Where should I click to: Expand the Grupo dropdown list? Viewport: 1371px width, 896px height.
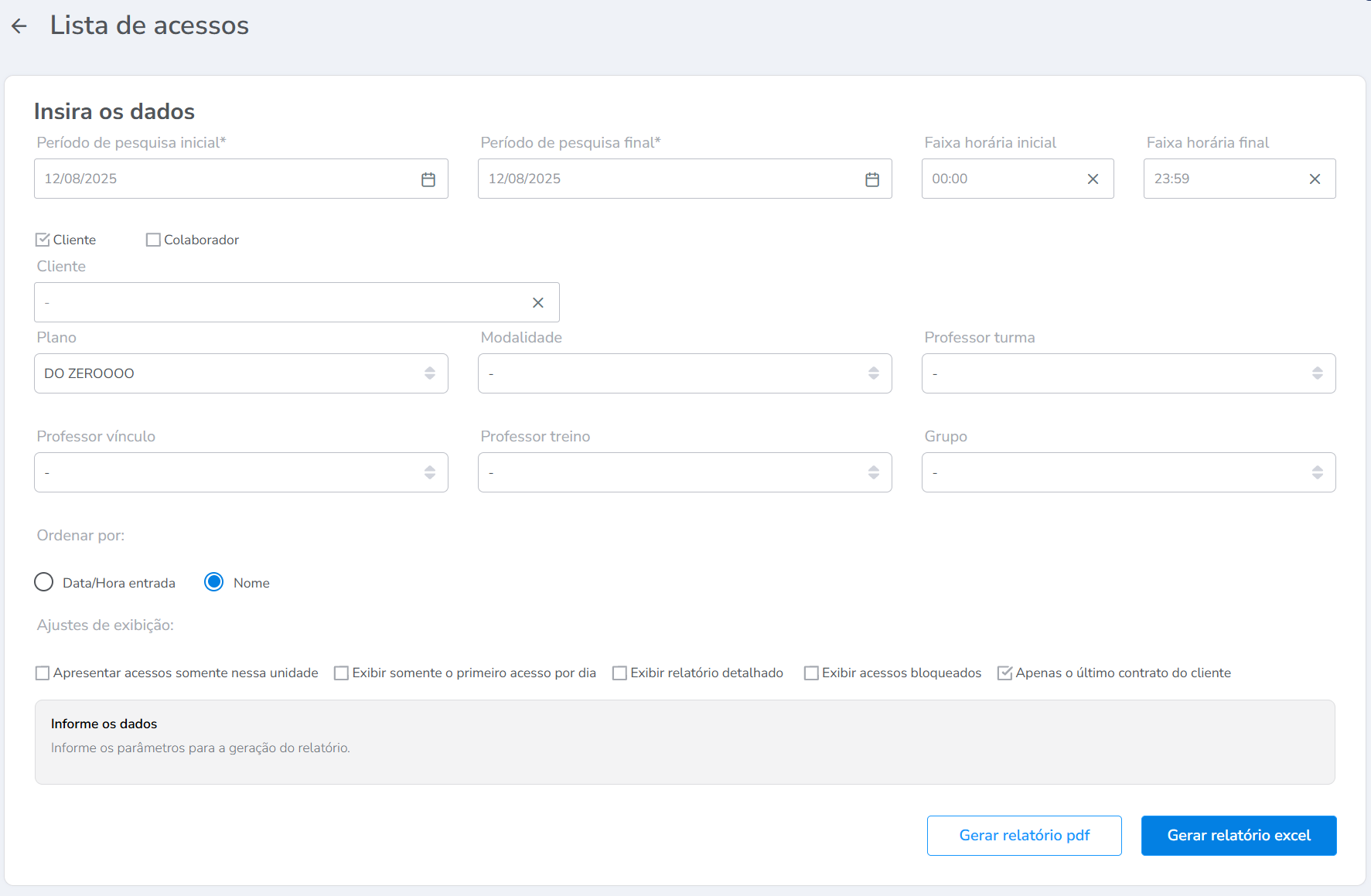[1128, 472]
